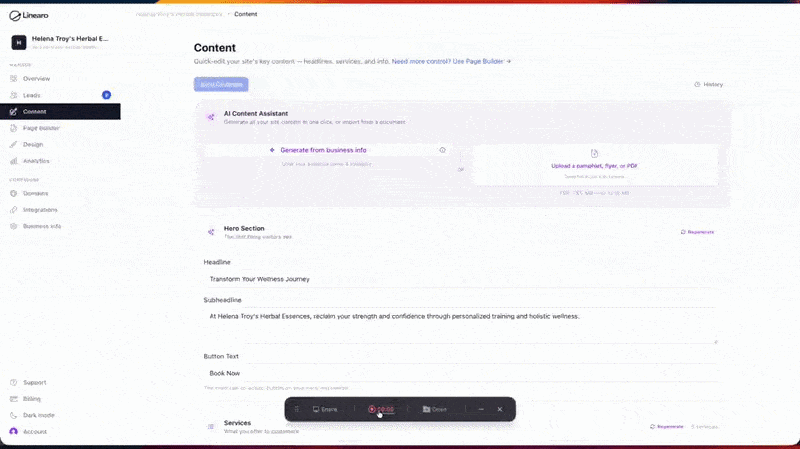Toggle Dark mode

click(x=38, y=415)
